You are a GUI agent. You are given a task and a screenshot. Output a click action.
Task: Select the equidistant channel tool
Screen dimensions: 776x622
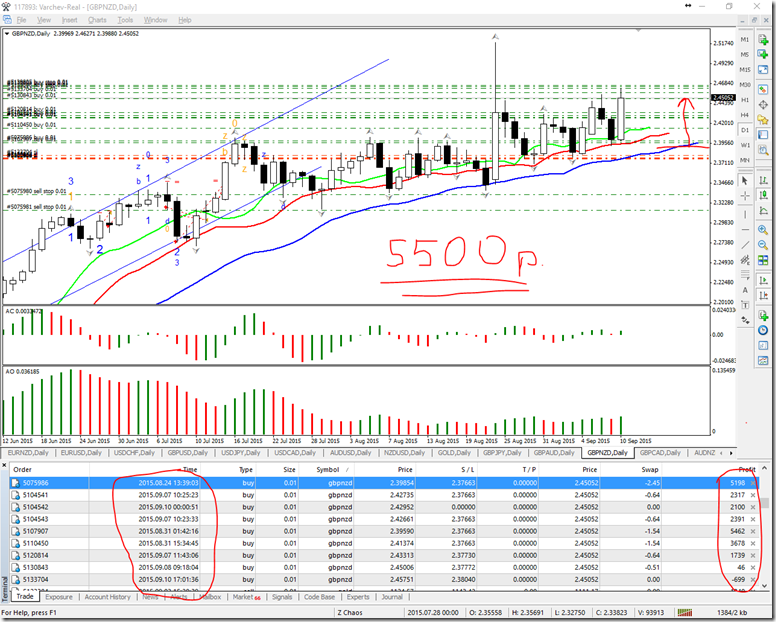click(745, 260)
